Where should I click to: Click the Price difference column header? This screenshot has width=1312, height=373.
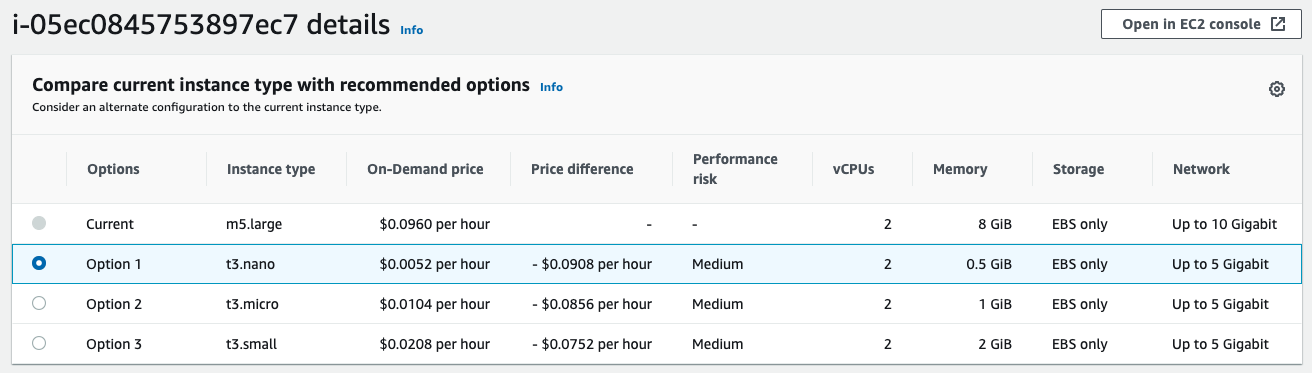point(582,169)
